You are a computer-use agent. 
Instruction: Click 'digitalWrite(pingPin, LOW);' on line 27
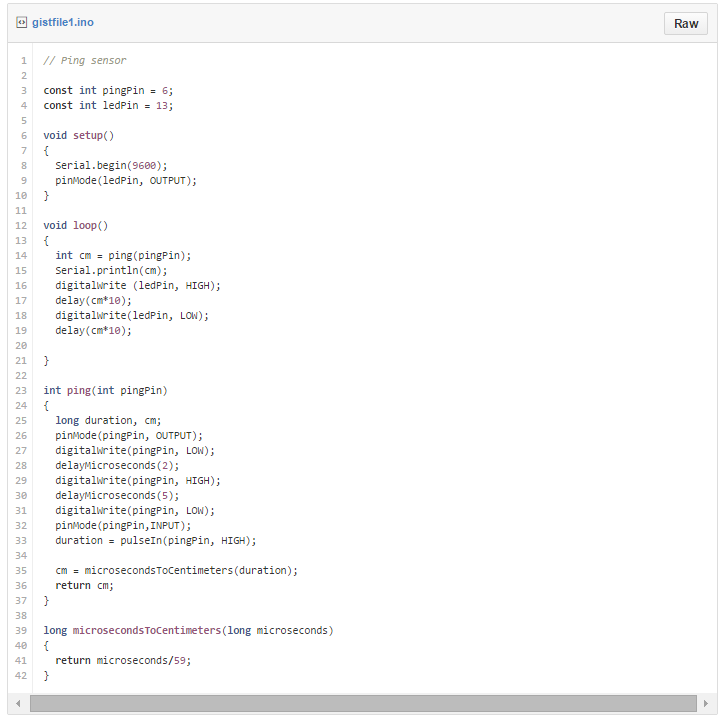pyautogui.click(x=135, y=450)
